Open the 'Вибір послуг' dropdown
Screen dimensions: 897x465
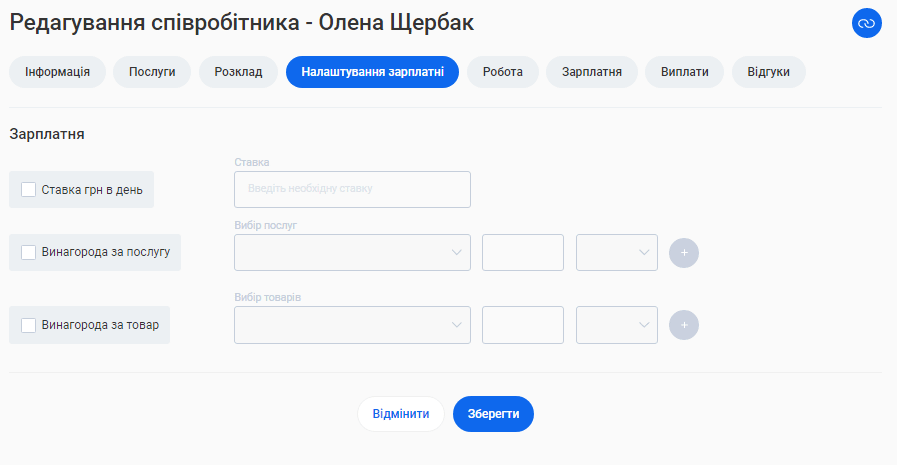352,253
